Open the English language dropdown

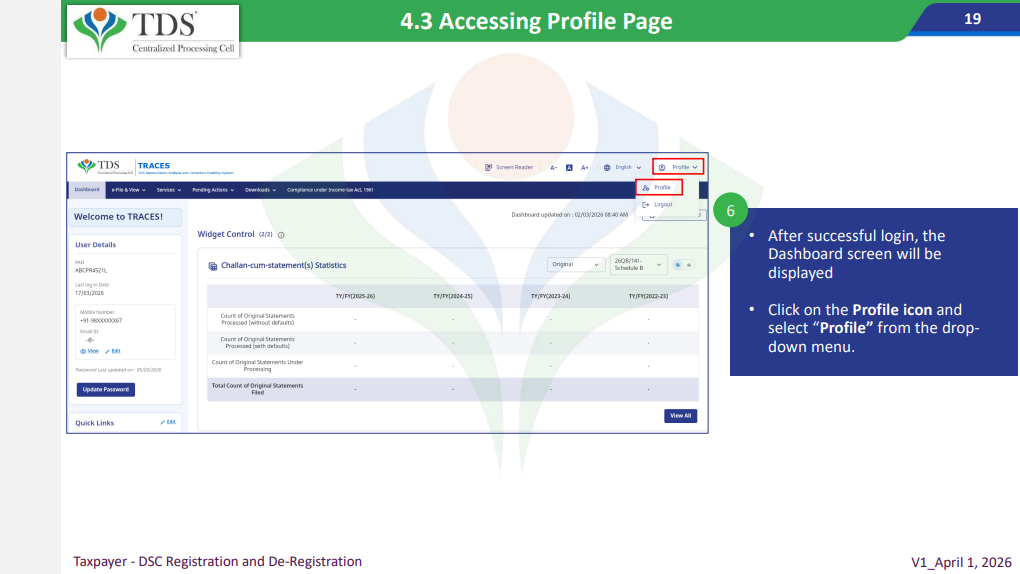[x=622, y=167]
